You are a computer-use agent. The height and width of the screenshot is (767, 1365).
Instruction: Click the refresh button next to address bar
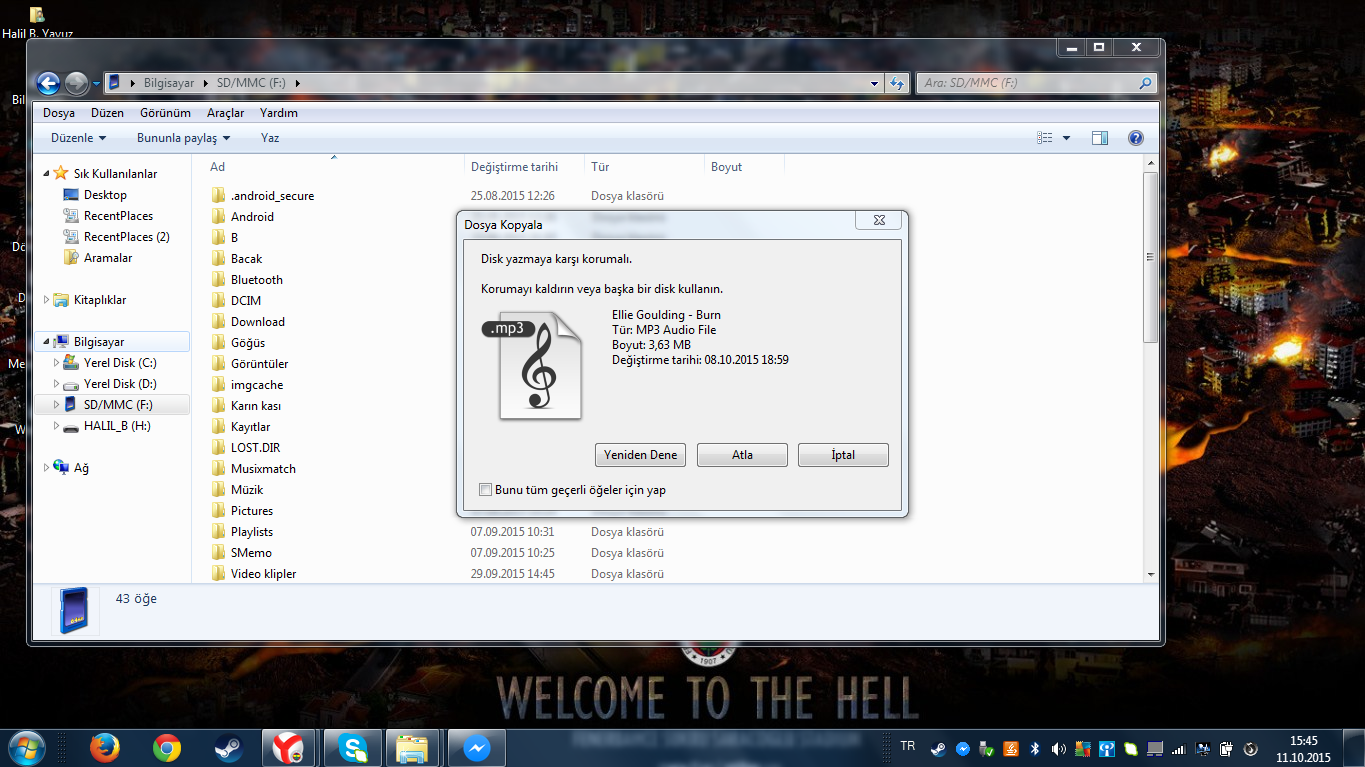[898, 83]
